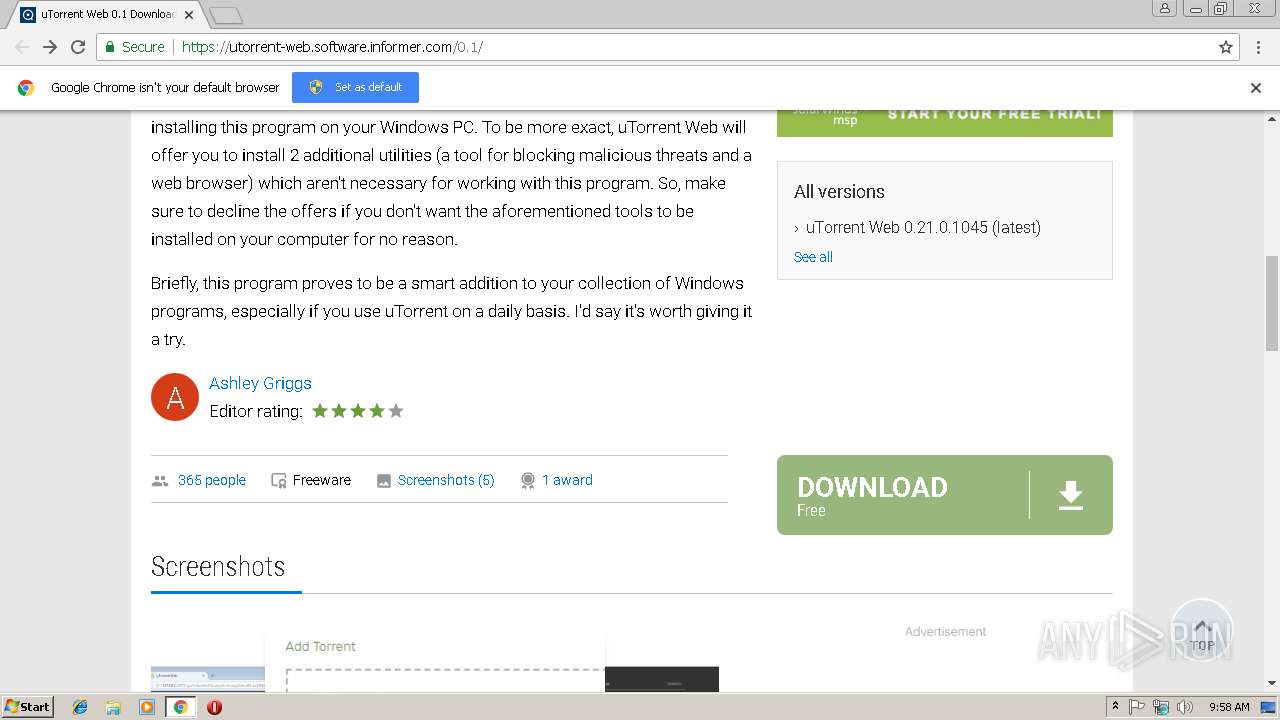
Task: Open the Add Torrent screenshot thumbnail
Action: coord(435,662)
